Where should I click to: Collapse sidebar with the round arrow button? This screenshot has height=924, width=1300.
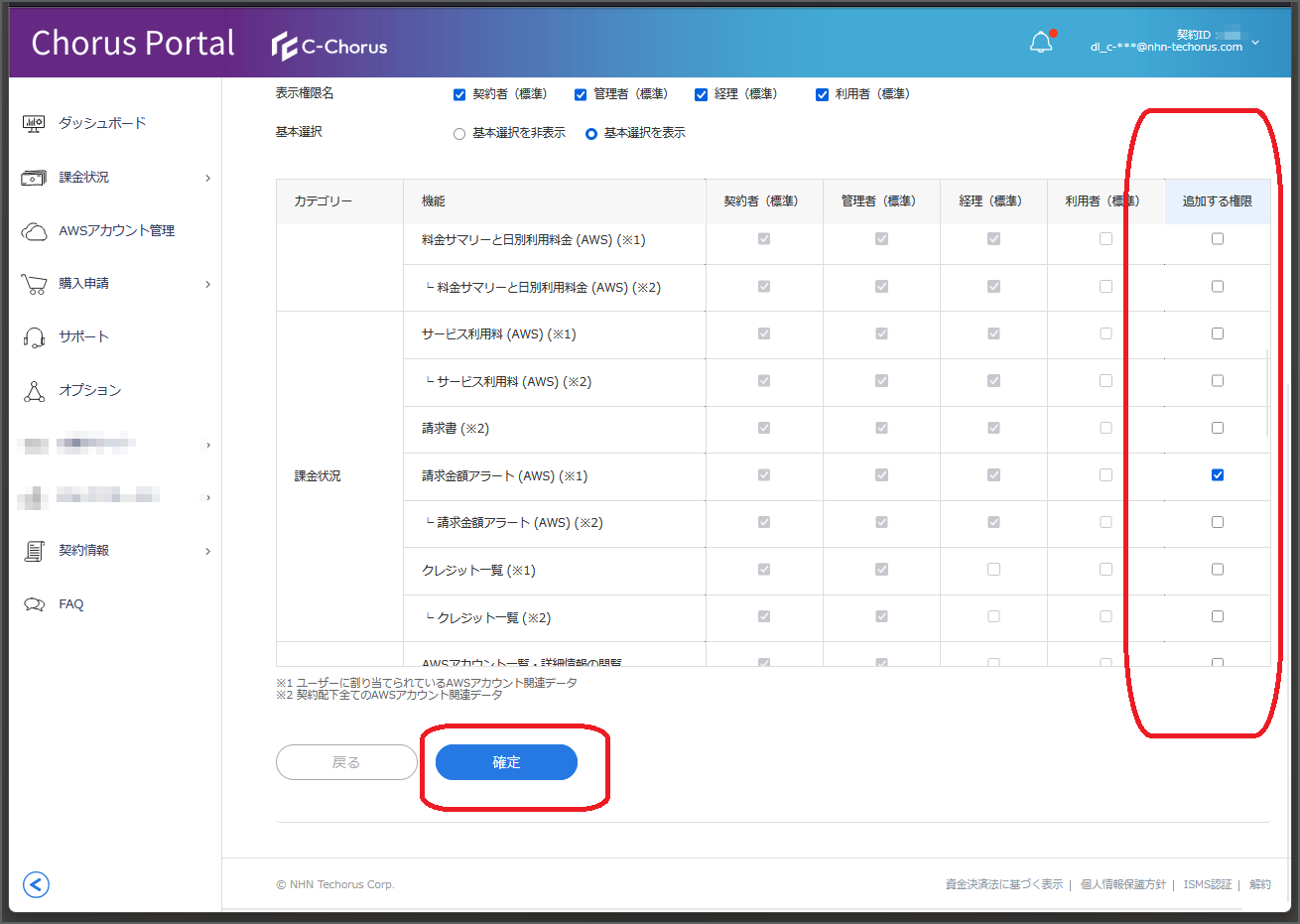(36, 884)
